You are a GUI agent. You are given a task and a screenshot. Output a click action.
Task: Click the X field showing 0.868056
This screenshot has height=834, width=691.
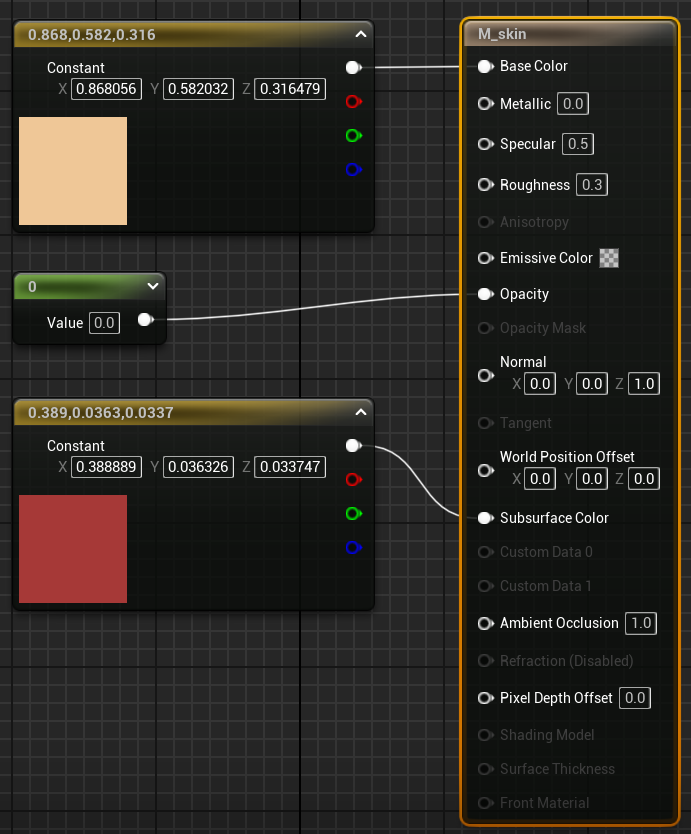pos(106,89)
